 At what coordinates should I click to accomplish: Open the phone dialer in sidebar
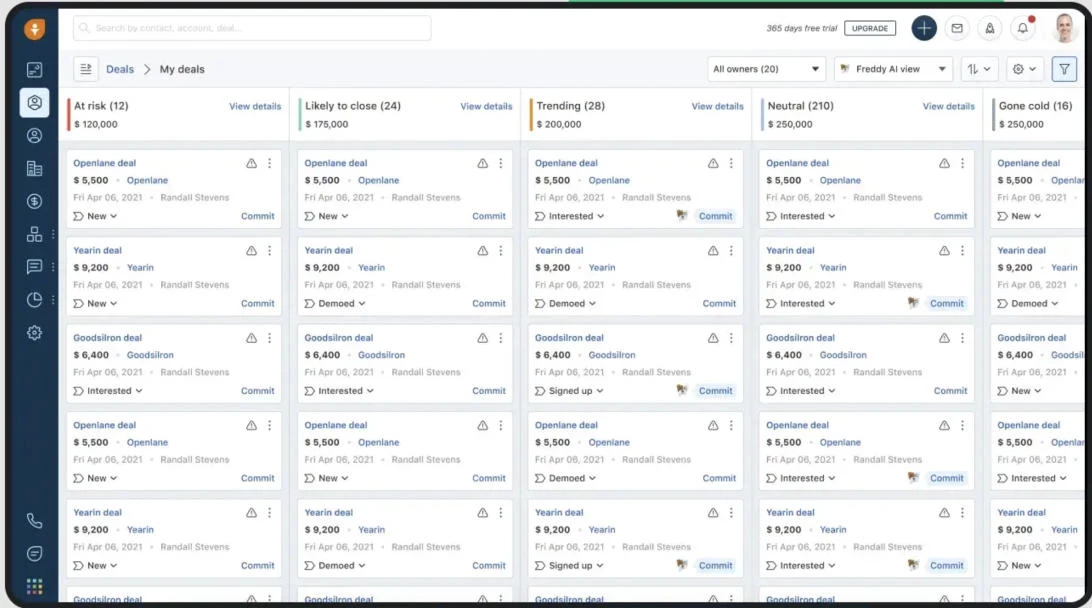tap(34, 520)
